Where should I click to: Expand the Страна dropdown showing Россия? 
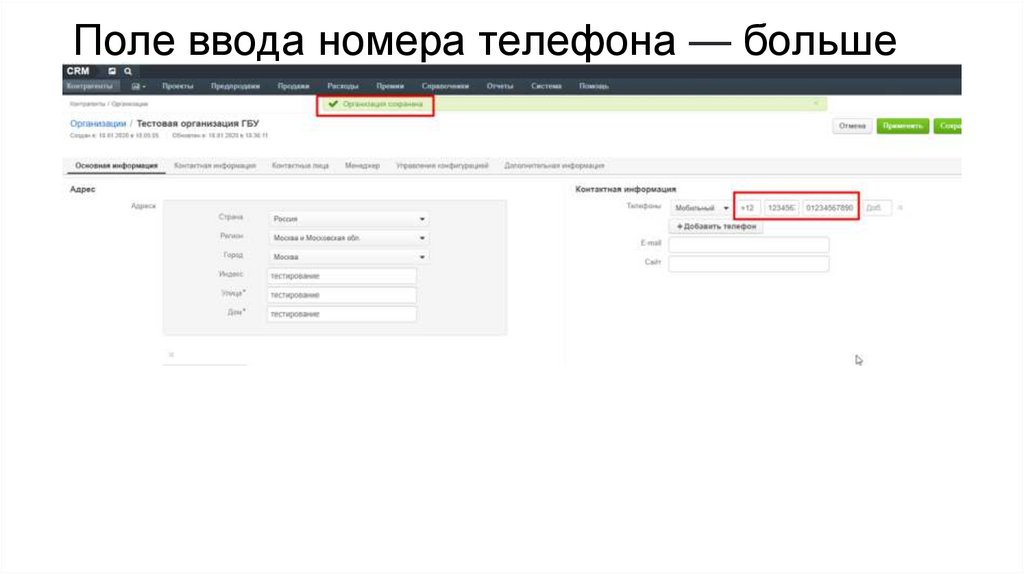point(348,218)
